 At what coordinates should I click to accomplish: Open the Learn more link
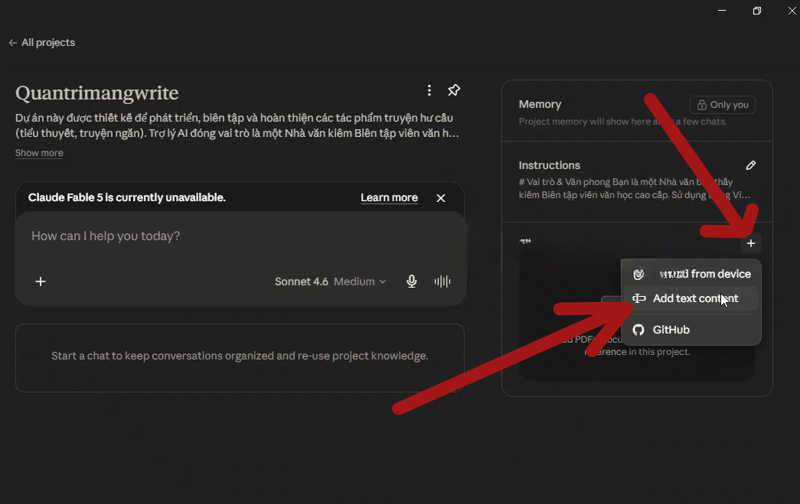pyautogui.click(x=389, y=197)
